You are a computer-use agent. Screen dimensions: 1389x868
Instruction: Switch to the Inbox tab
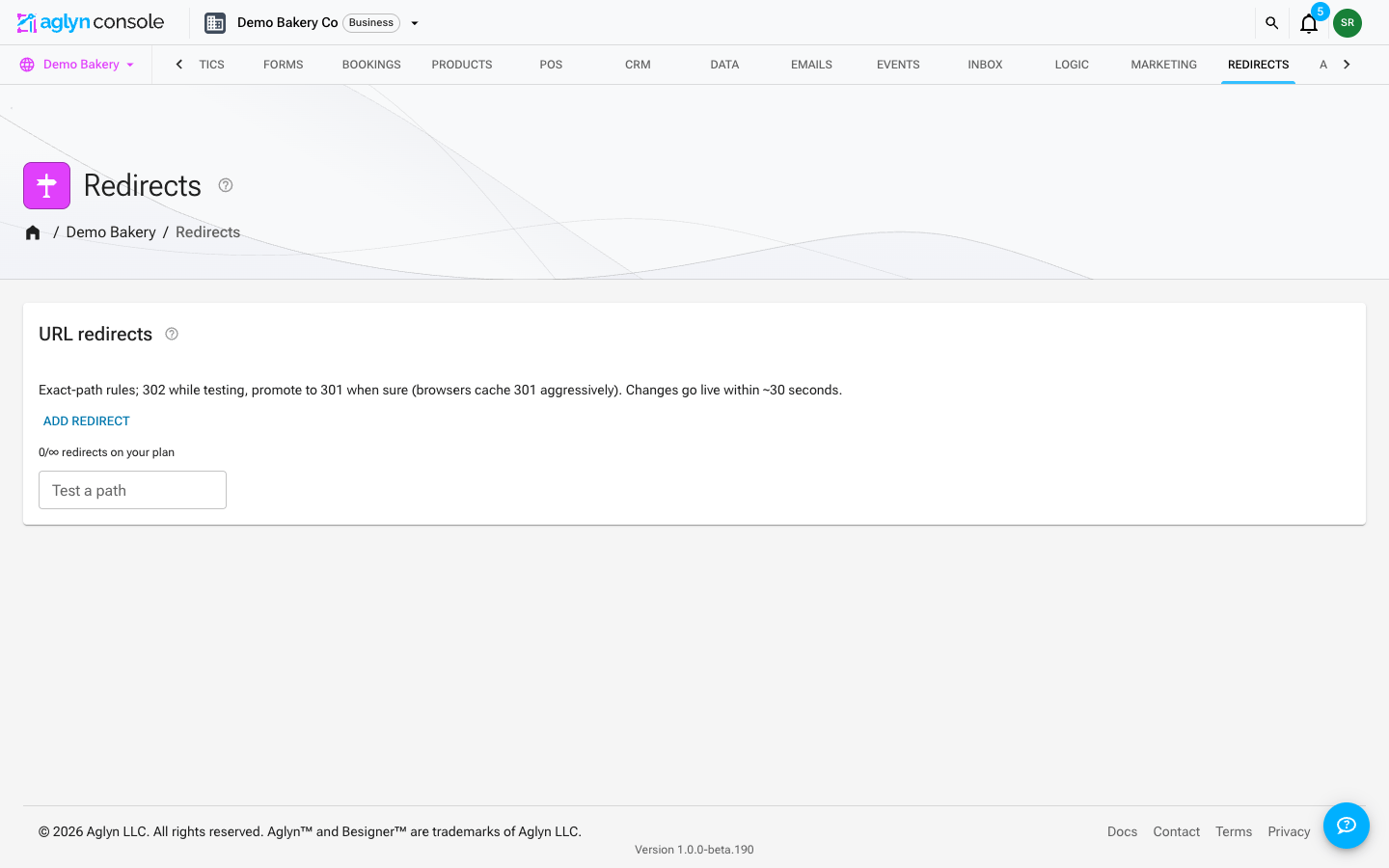coord(985,65)
